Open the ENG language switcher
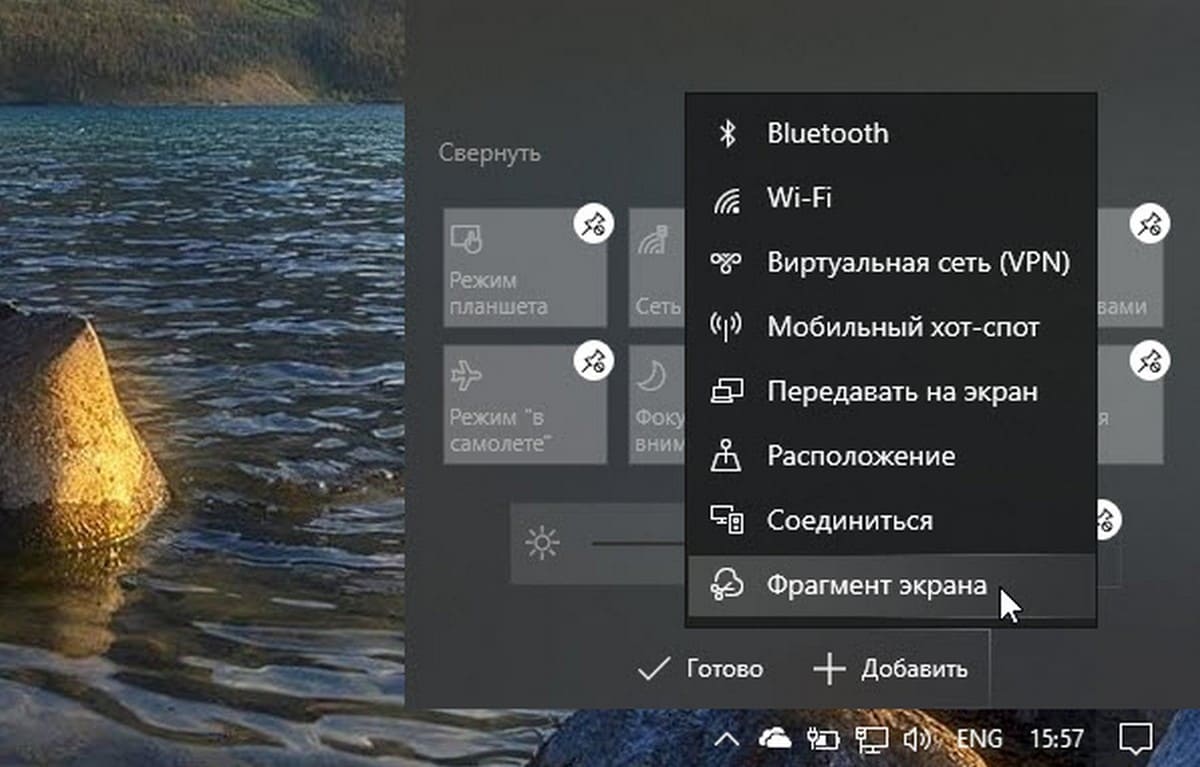This screenshot has width=1200, height=767. point(979,739)
